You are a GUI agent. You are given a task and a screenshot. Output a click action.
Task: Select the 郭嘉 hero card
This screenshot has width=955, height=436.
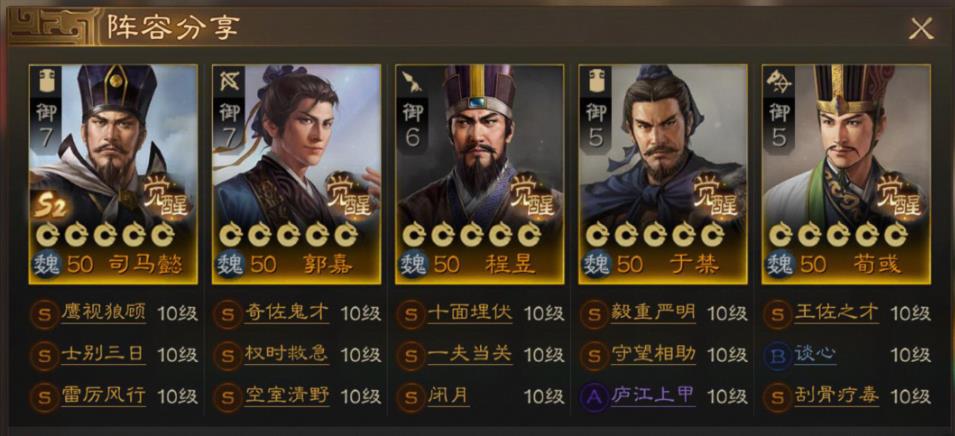(297, 174)
